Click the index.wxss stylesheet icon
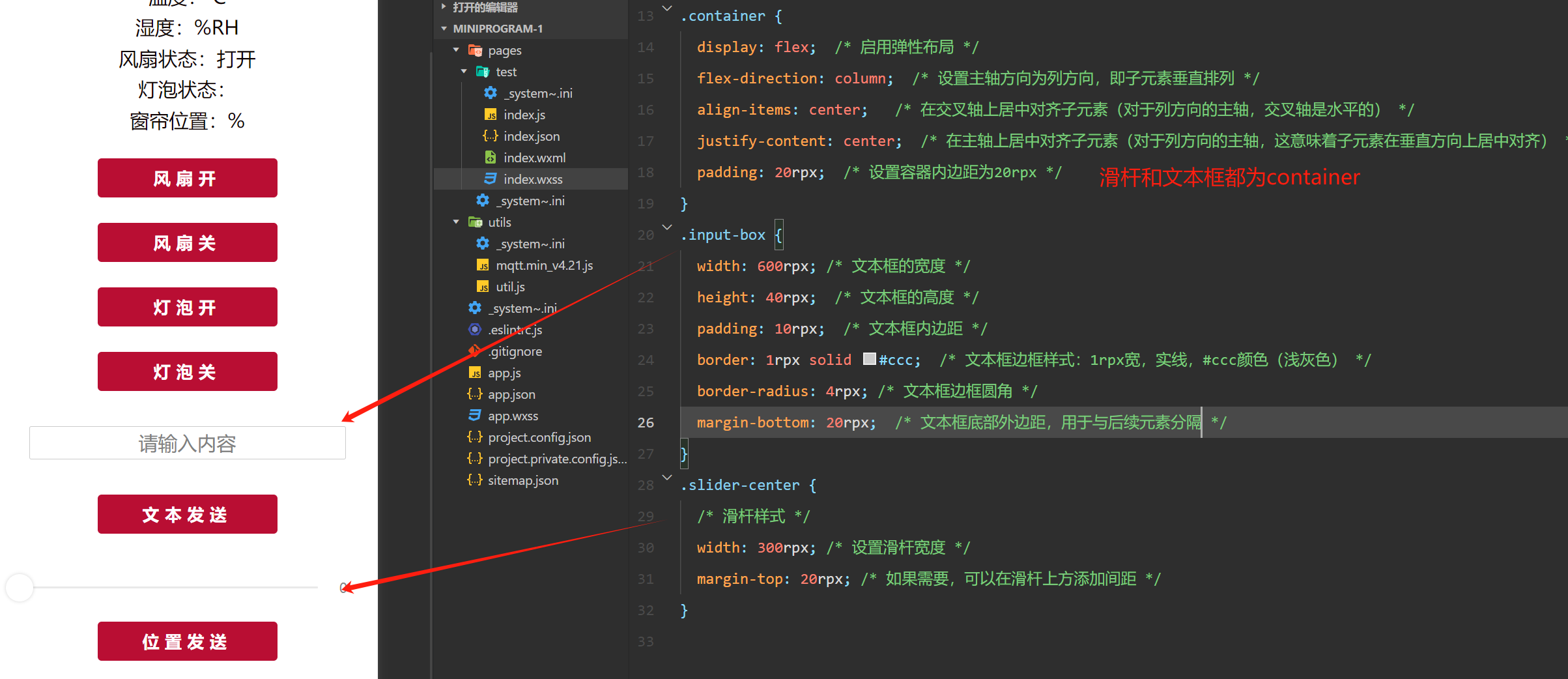Screen dimensions: 1568x679 [491, 179]
